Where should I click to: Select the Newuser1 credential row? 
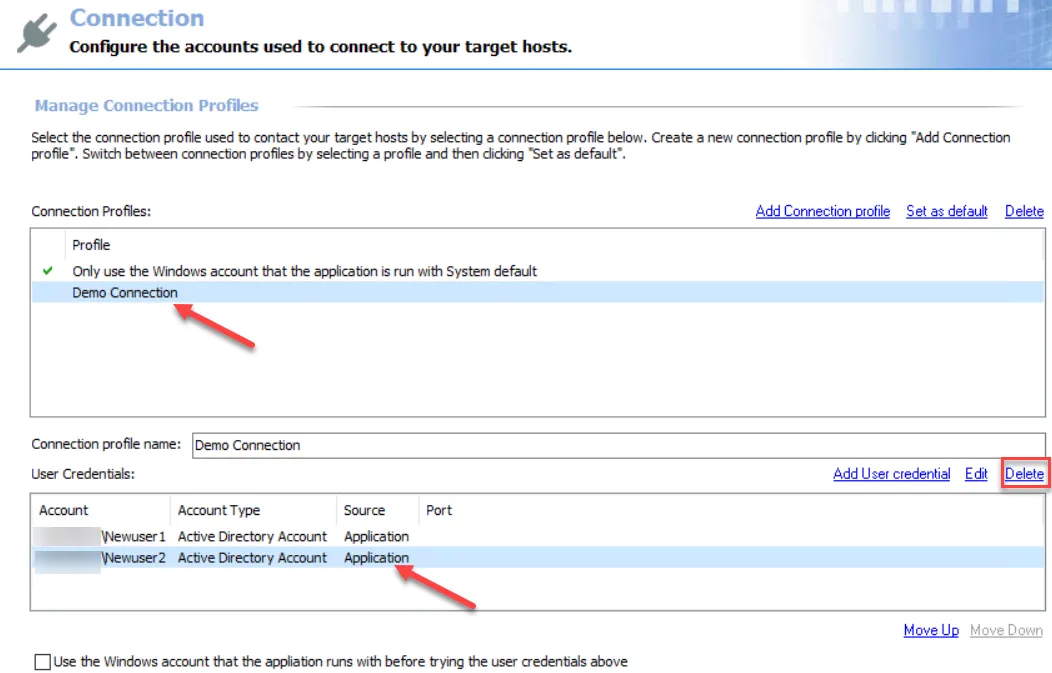pyautogui.click(x=537, y=536)
